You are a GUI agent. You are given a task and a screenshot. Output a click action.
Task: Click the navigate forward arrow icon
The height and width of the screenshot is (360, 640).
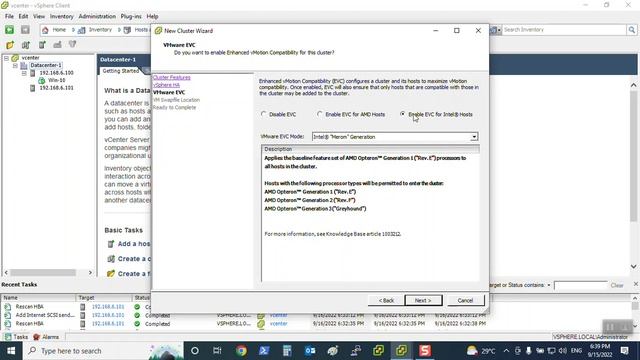click(25, 30)
